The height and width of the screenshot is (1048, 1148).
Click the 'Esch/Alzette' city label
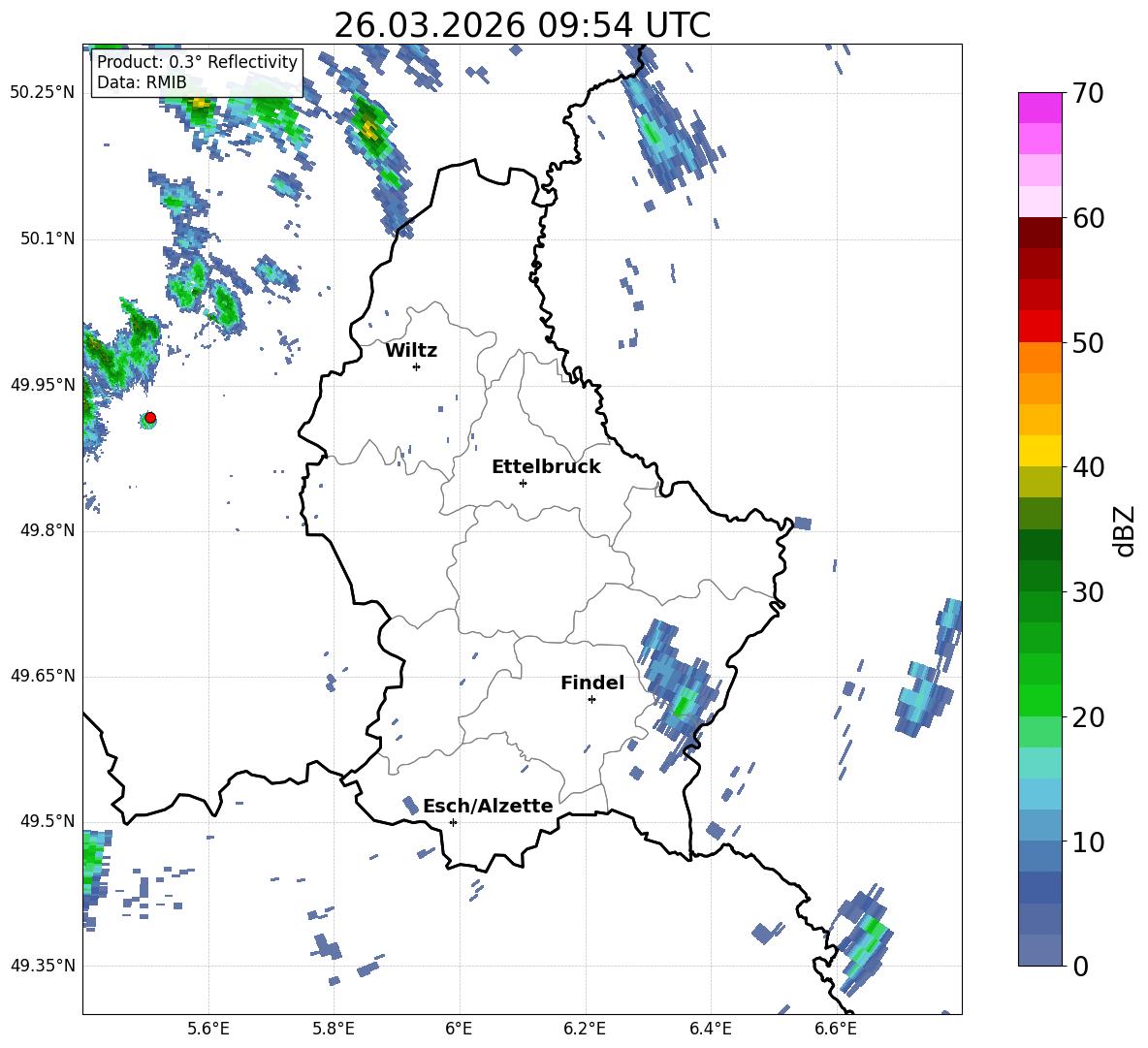488,806
